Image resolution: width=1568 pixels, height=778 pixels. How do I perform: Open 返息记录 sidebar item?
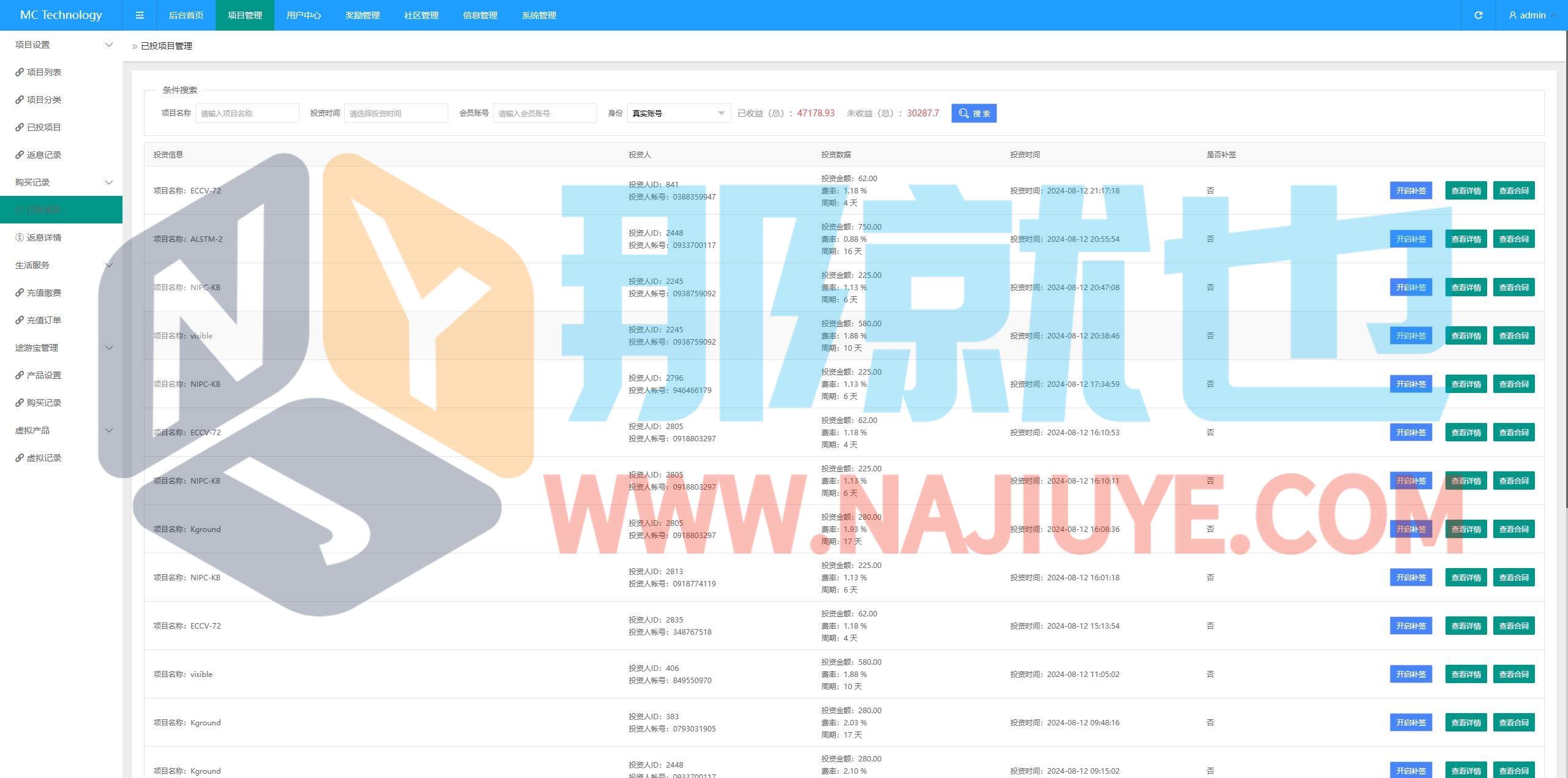click(x=43, y=155)
